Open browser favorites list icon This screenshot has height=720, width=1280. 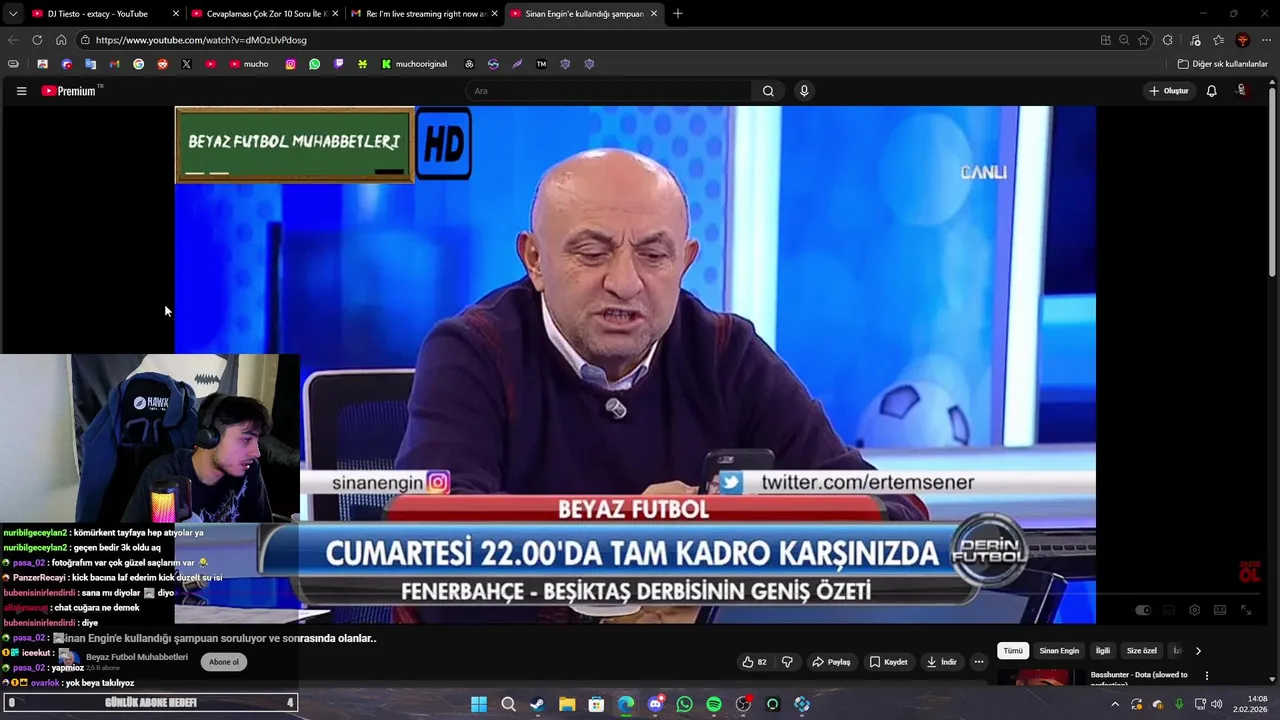click(x=1218, y=40)
